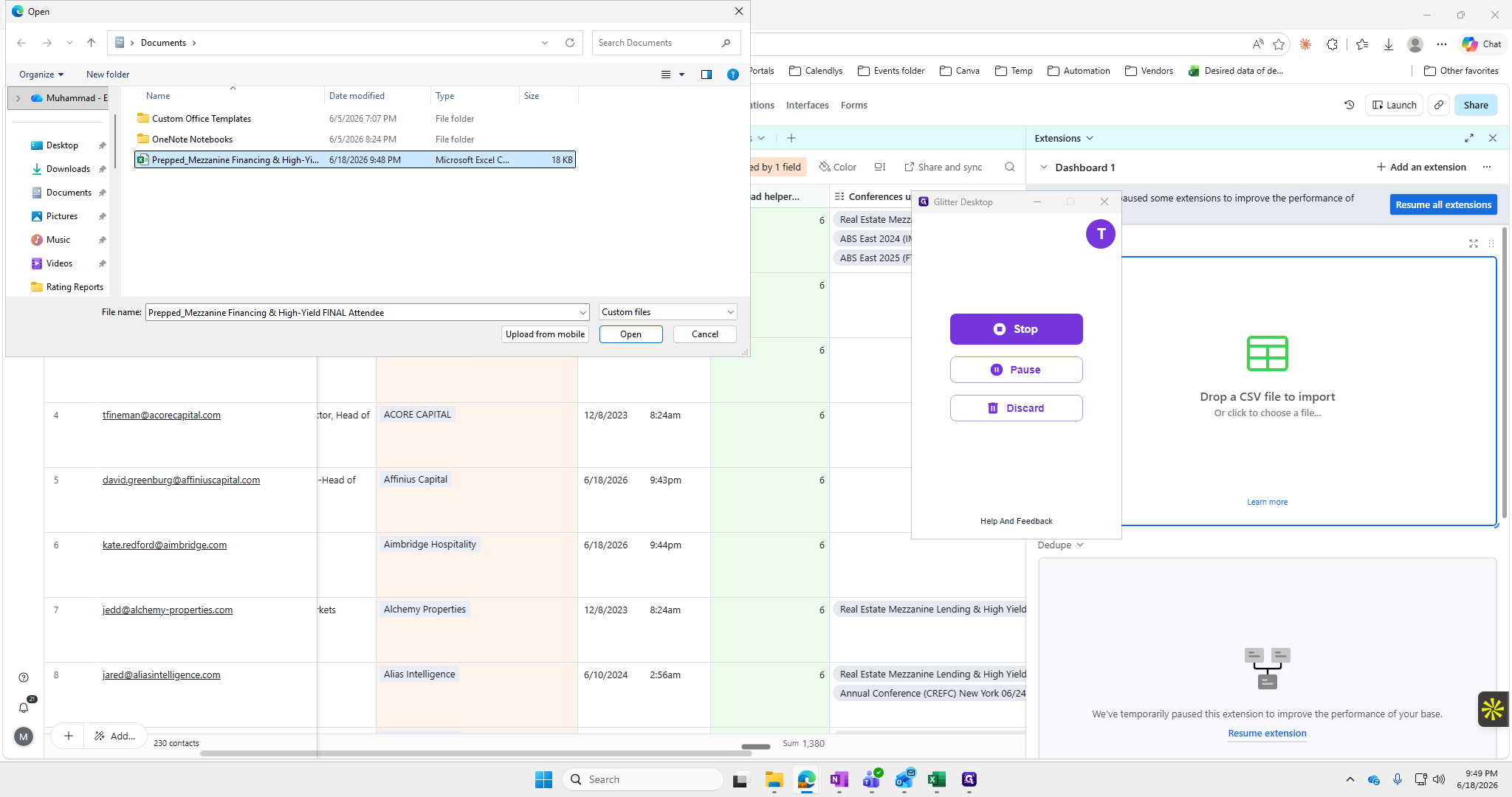This screenshot has height=797, width=1512.
Task: Go up one folder level arrow
Action: pyautogui.click(x=91, y=43)
